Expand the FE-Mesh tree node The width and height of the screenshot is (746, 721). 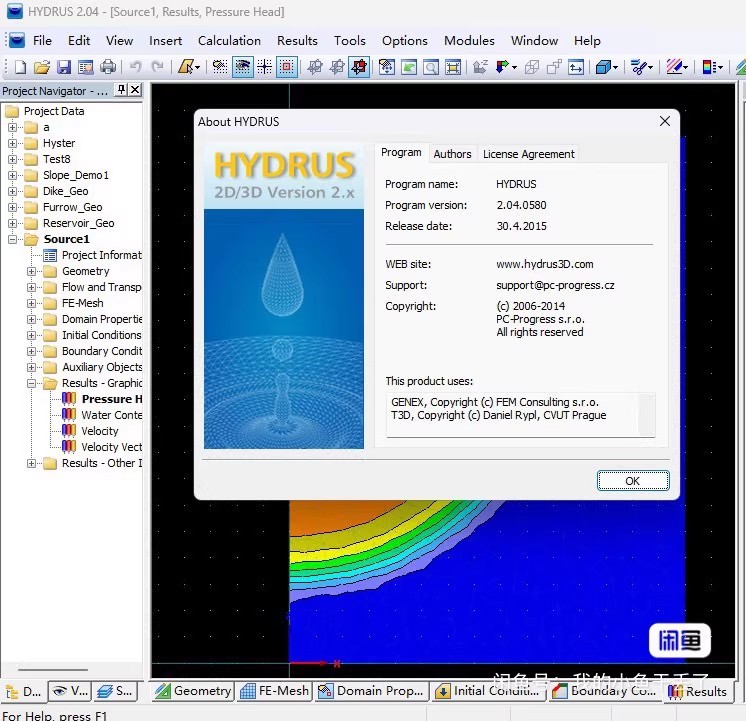click(x=31, y=303)
